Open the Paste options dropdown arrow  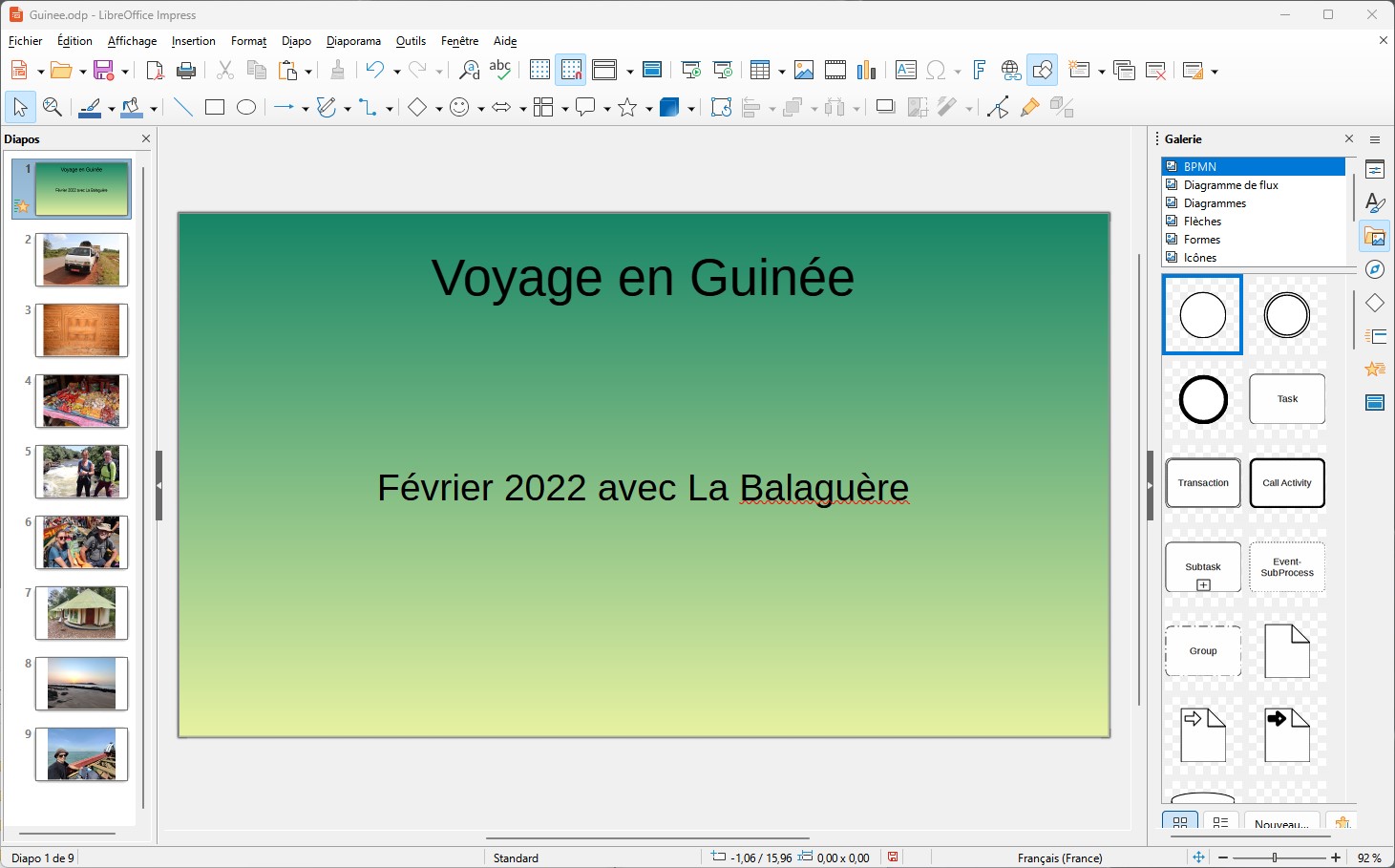pos(308,72)
